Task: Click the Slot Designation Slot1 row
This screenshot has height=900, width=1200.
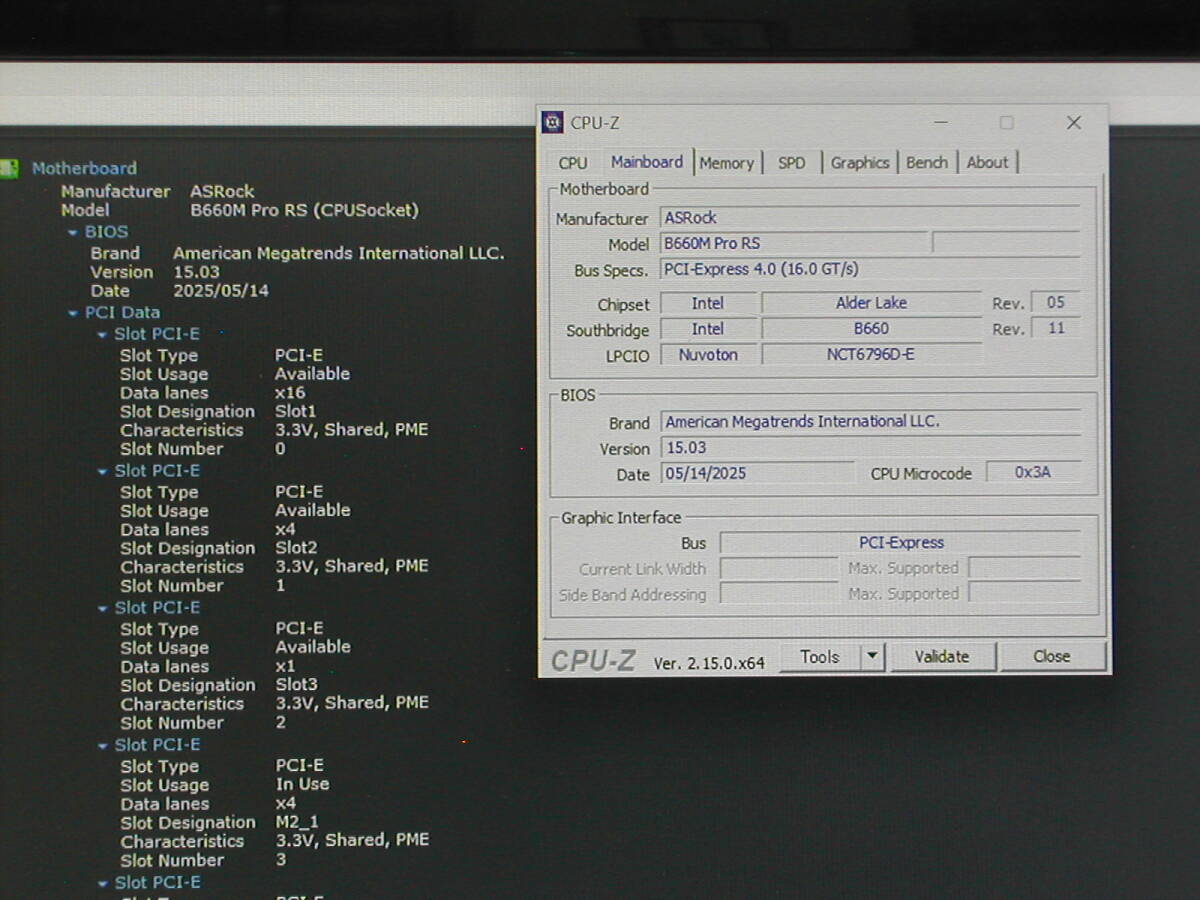Action: coord(218,411)
